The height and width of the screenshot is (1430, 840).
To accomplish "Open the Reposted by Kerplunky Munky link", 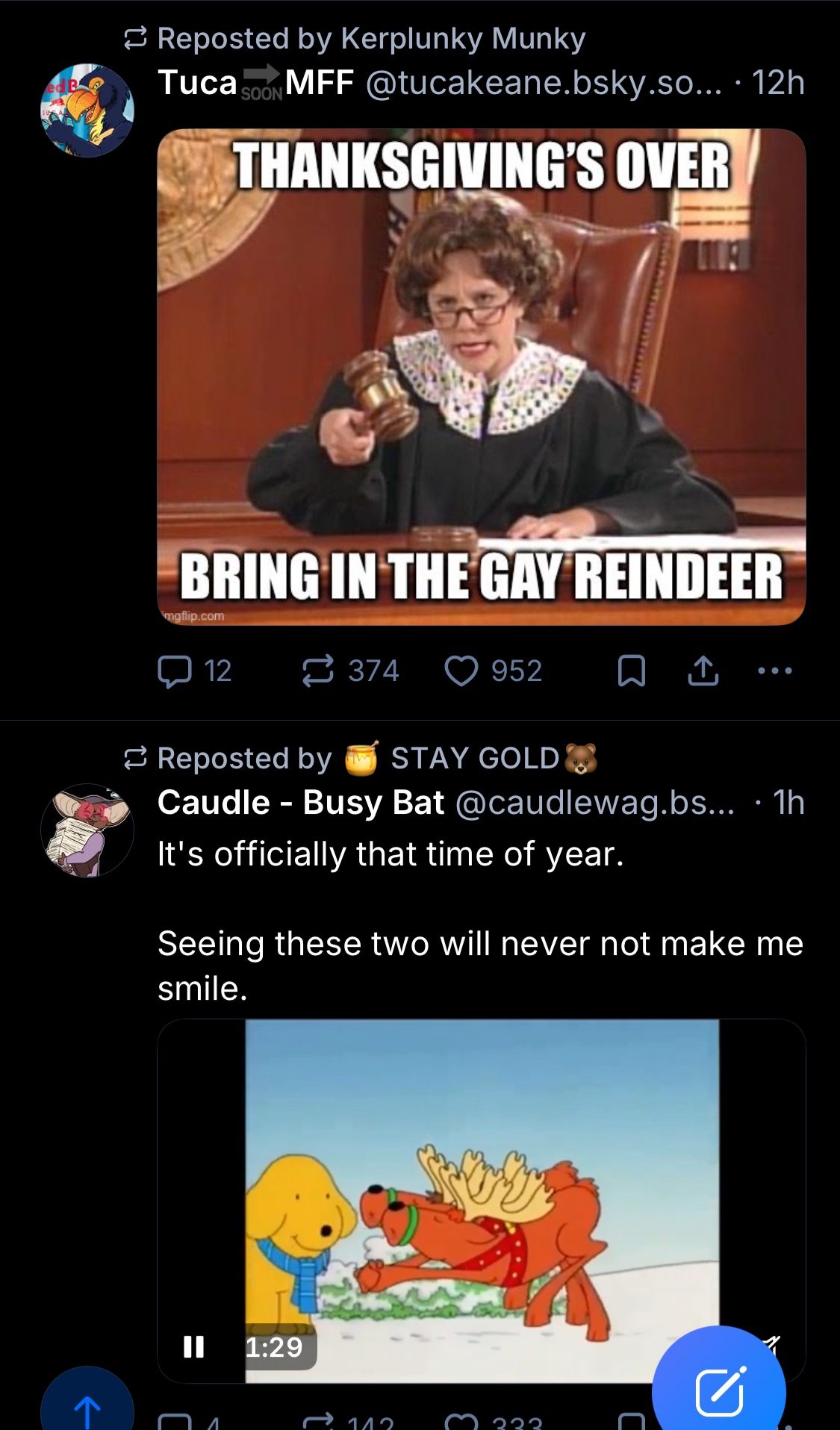I will click(x=371, y=38).
